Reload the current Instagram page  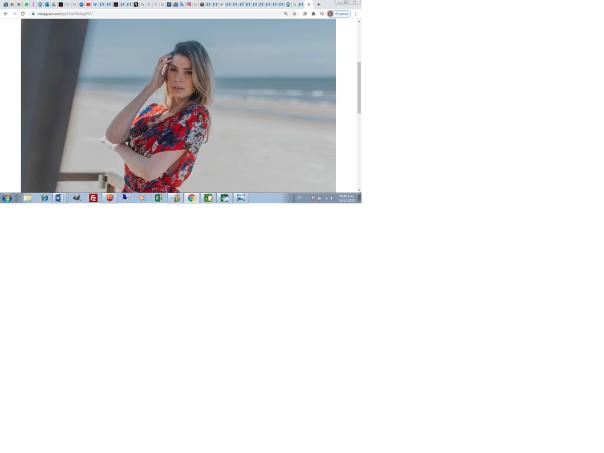point(23,13)
